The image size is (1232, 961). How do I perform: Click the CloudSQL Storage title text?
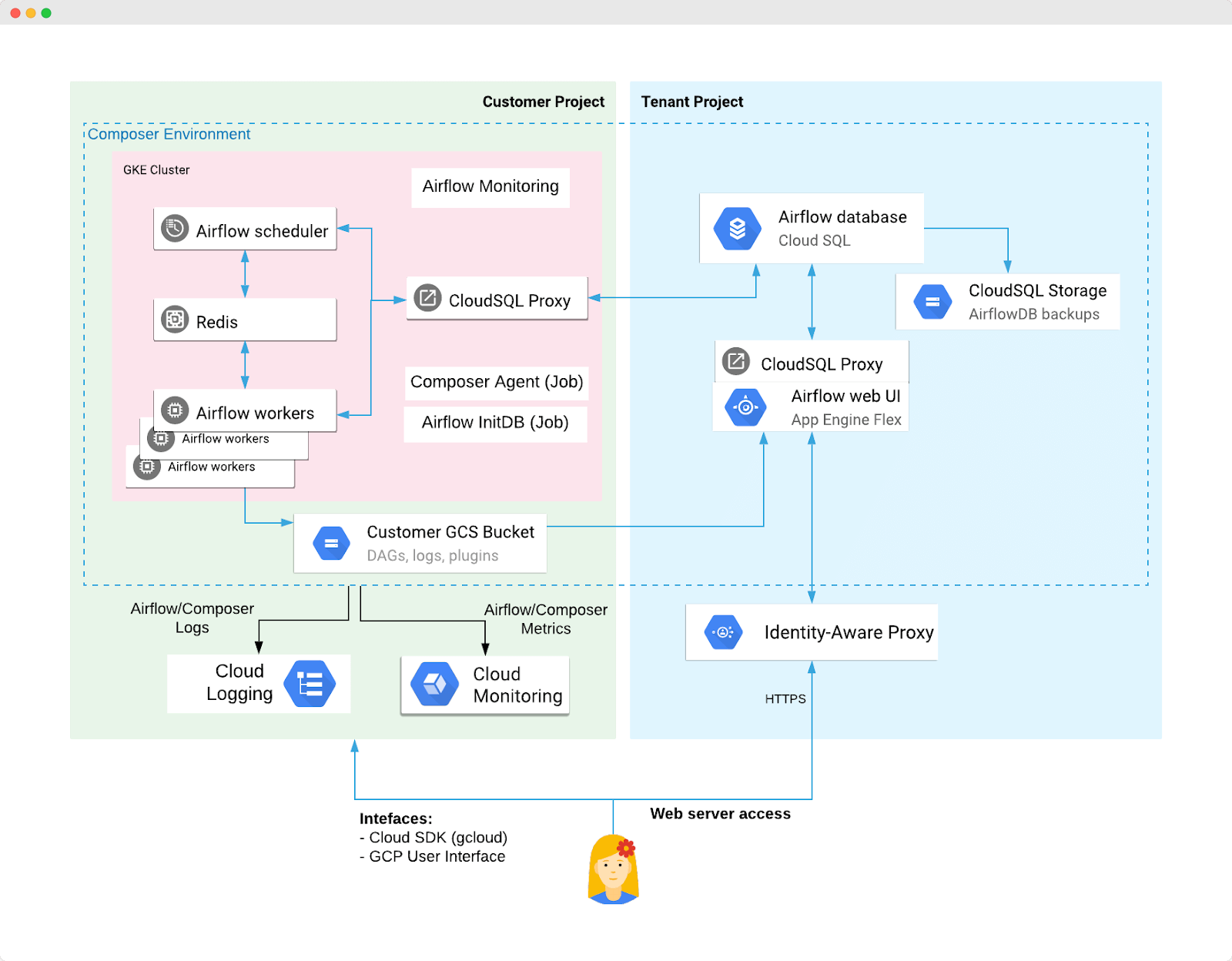point(1037,290)
